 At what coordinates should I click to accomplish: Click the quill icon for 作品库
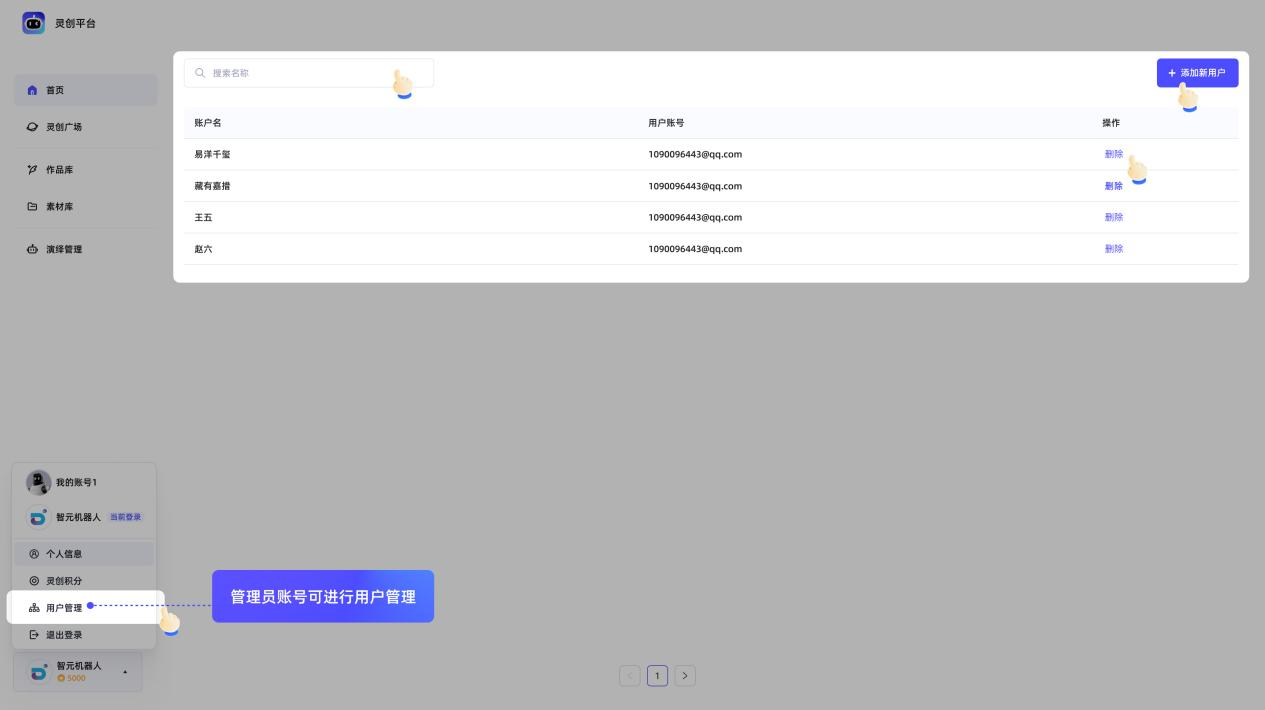point(33,170)
